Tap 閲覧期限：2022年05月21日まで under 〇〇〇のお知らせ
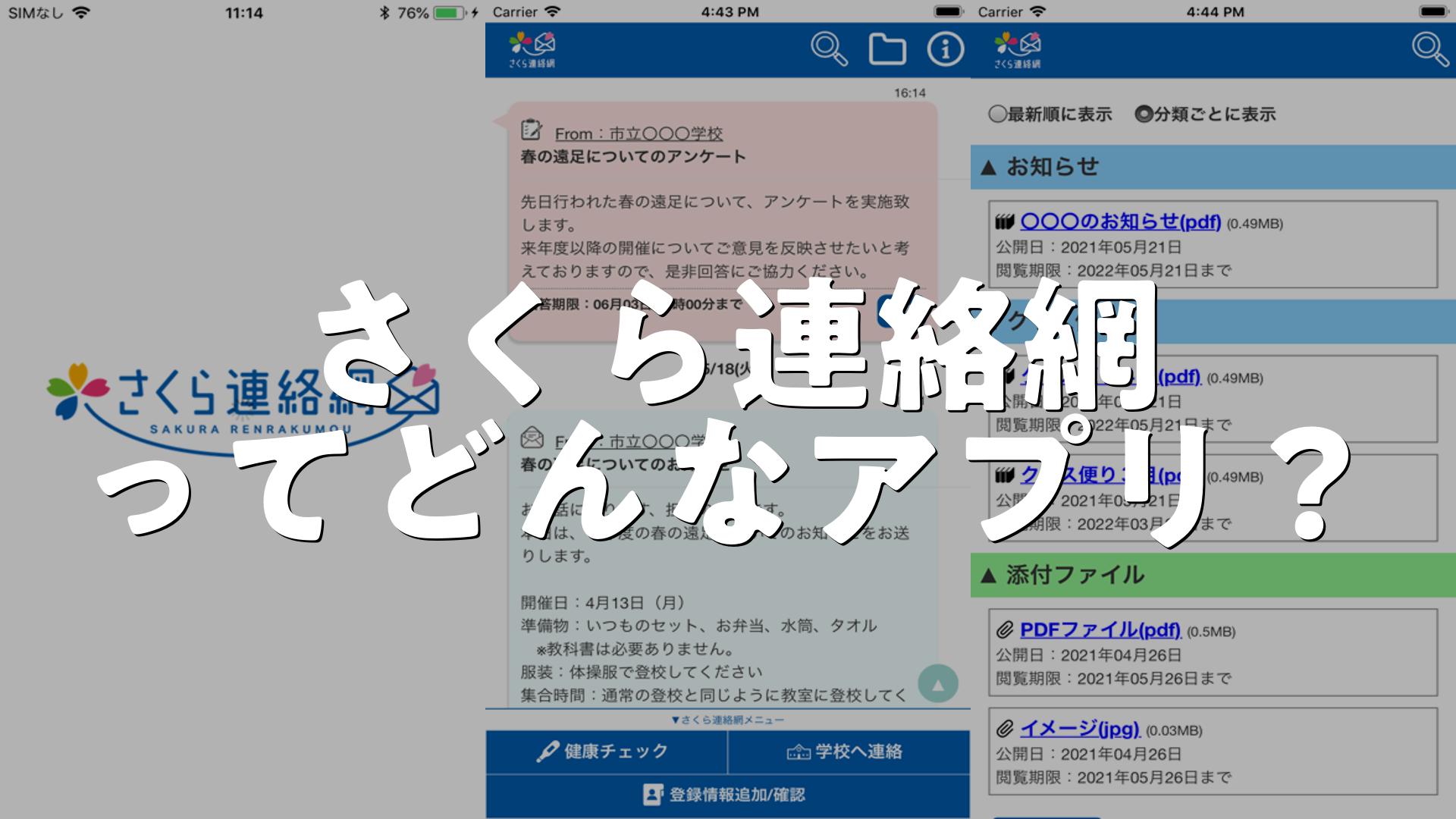1456x819 pixels. point(1113,270)
